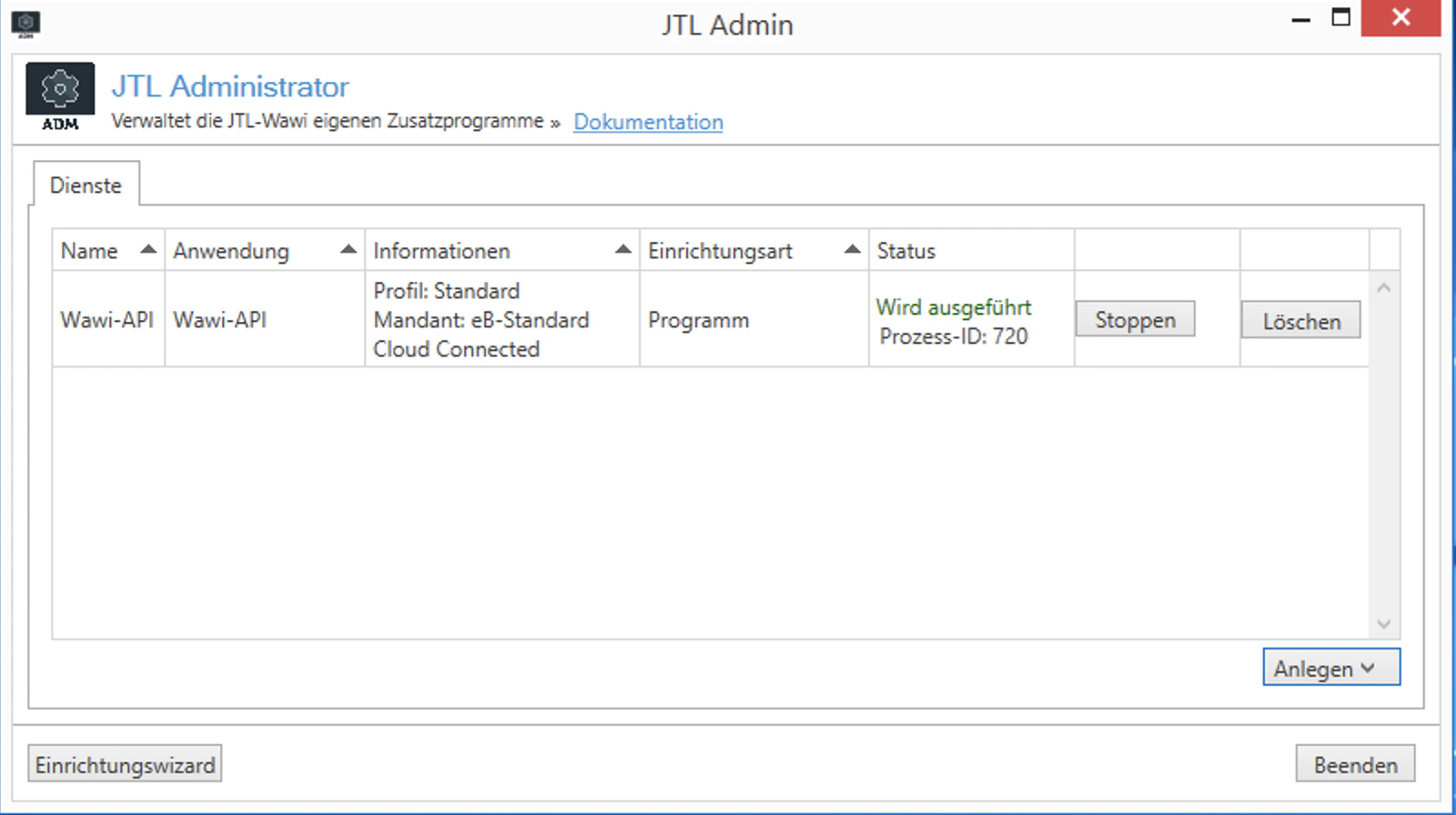Click the Beenden button
Viewport: 1456px width, 815px height.
tap(1355, 764)
